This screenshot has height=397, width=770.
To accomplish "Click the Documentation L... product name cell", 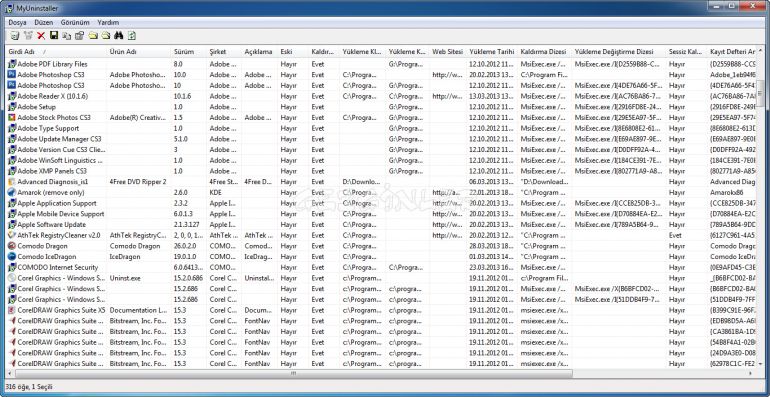I will tap(138, 311).
